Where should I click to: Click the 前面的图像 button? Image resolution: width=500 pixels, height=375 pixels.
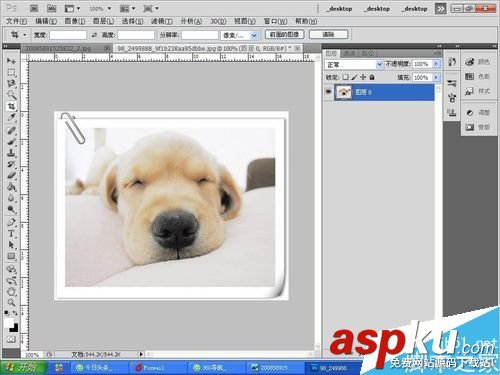point(284,34)
